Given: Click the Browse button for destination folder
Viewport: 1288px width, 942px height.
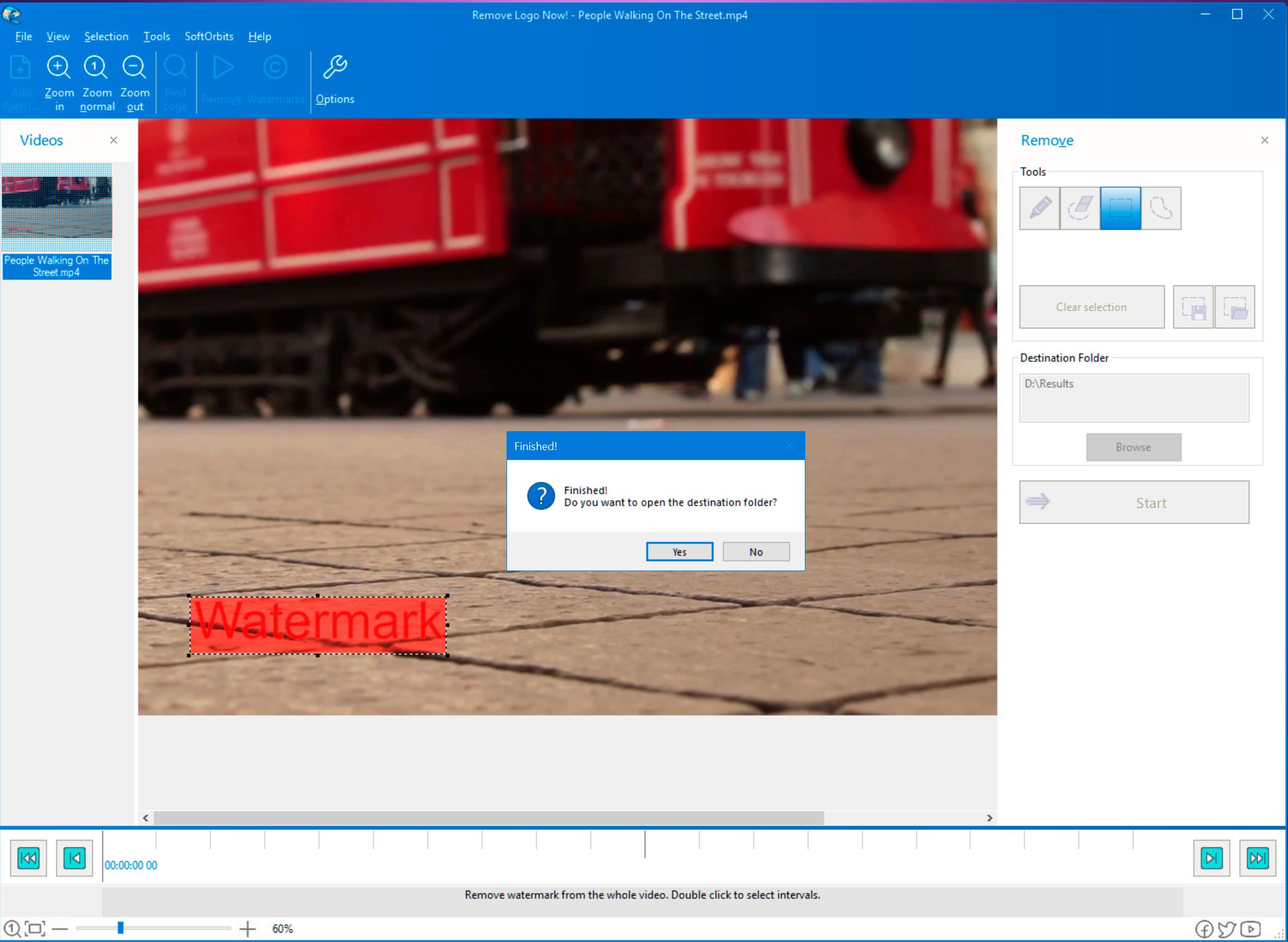Looking at the screenshot, I should point(1135,447).
